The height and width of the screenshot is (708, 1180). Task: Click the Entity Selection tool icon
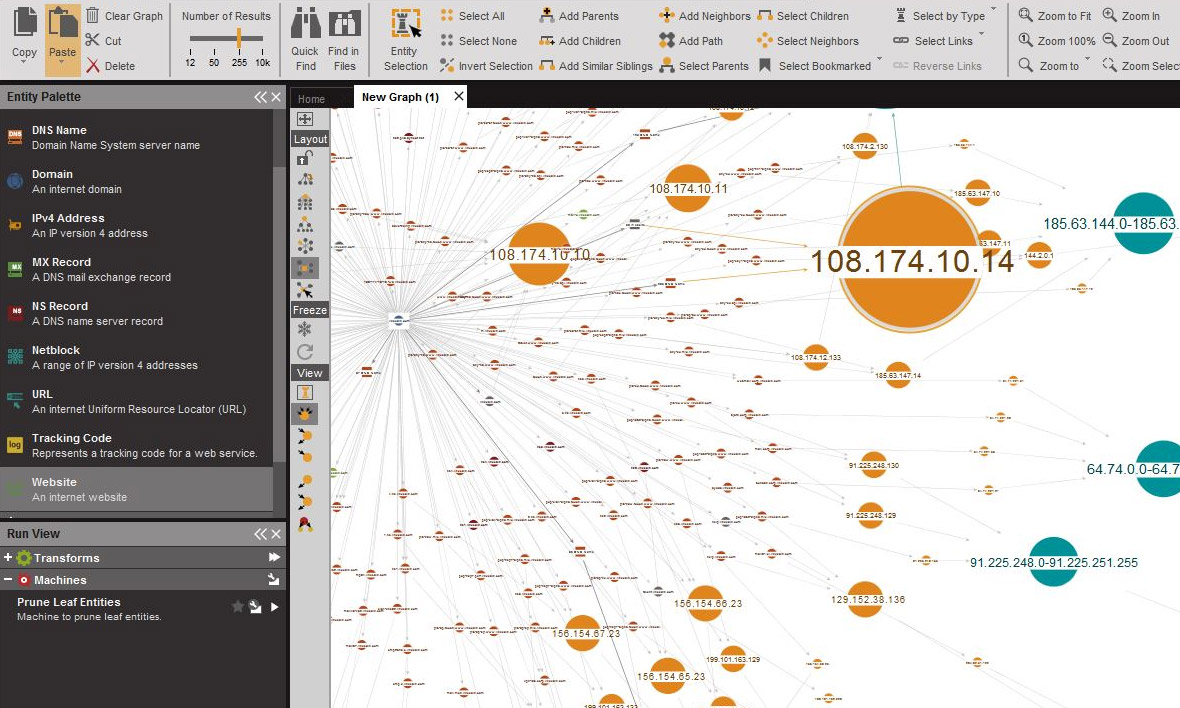(x=406, y=24)
